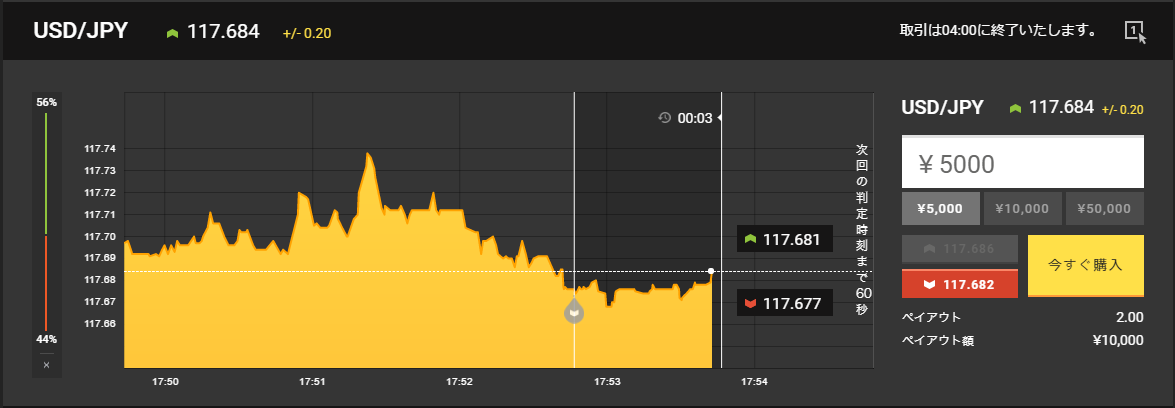Click the 17:52 time label on chart axis
Screen dimensions: 1175x408
tap(459, 382)
